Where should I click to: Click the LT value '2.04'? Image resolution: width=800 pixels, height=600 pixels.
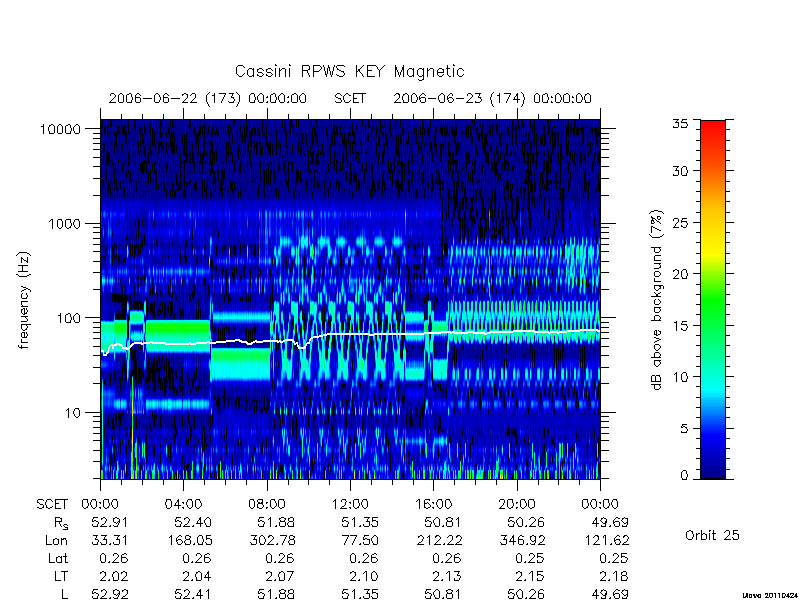197,576
